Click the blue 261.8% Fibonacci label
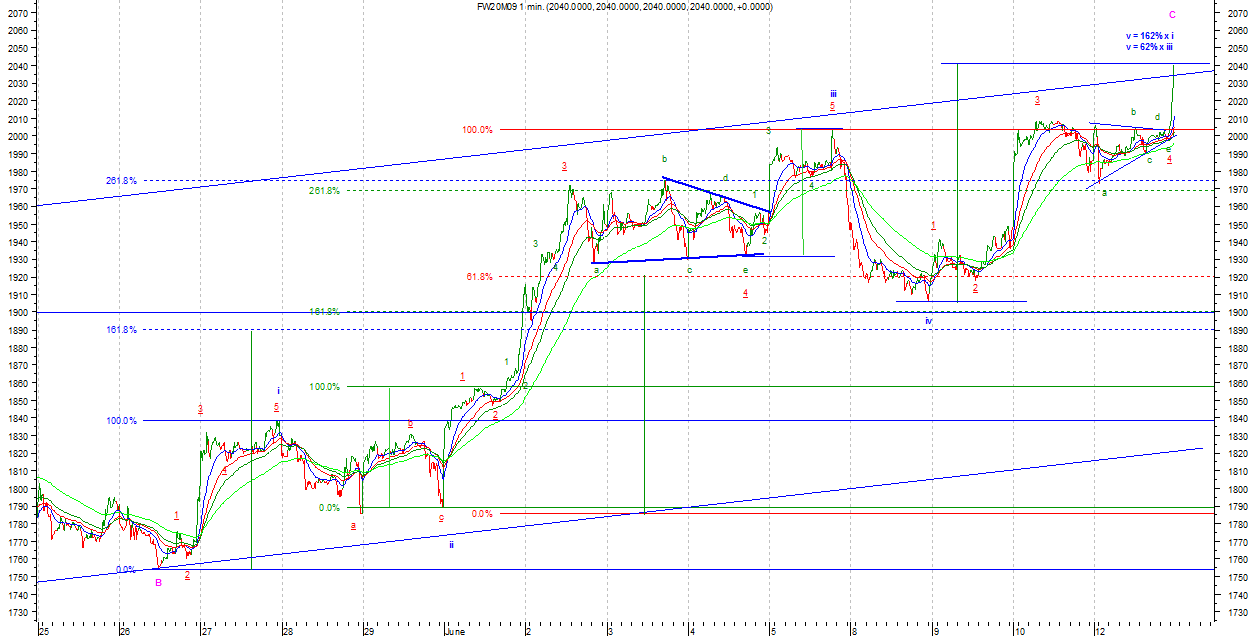Screen dimensions: 1250x636 tap(121, 181)
